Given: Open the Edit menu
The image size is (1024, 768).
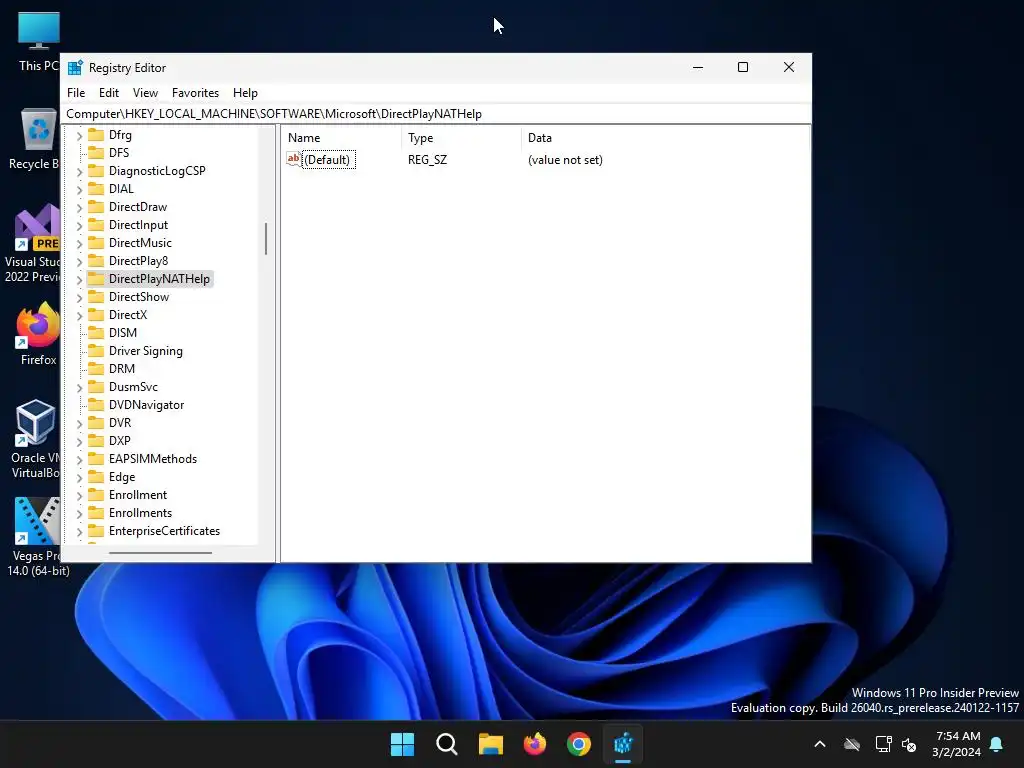Looking at the screenshot, I should point(108,93).
